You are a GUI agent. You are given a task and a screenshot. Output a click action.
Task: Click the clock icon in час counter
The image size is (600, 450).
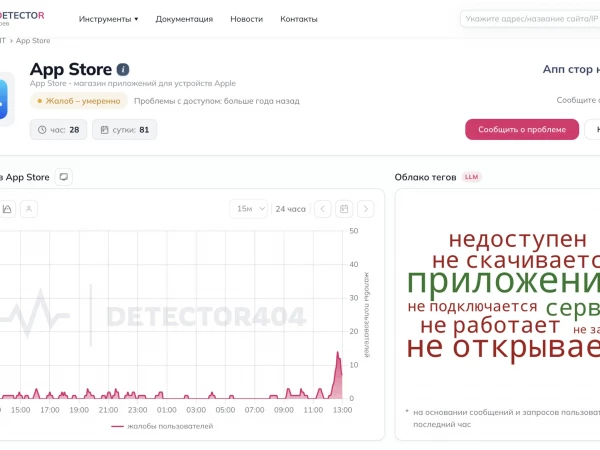42,130
